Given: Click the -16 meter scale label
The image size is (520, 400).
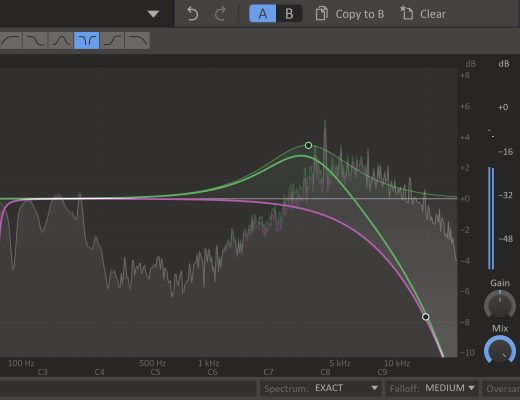Looking at the screenshot, I should pyautogui.click(x=505, y=152).
